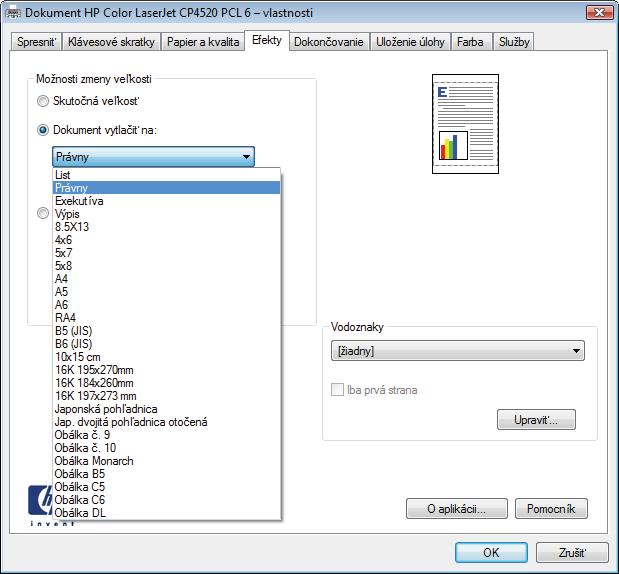
Task: Select Obálka C6 option
Action: pyautogui.click(x=167, y=500)
